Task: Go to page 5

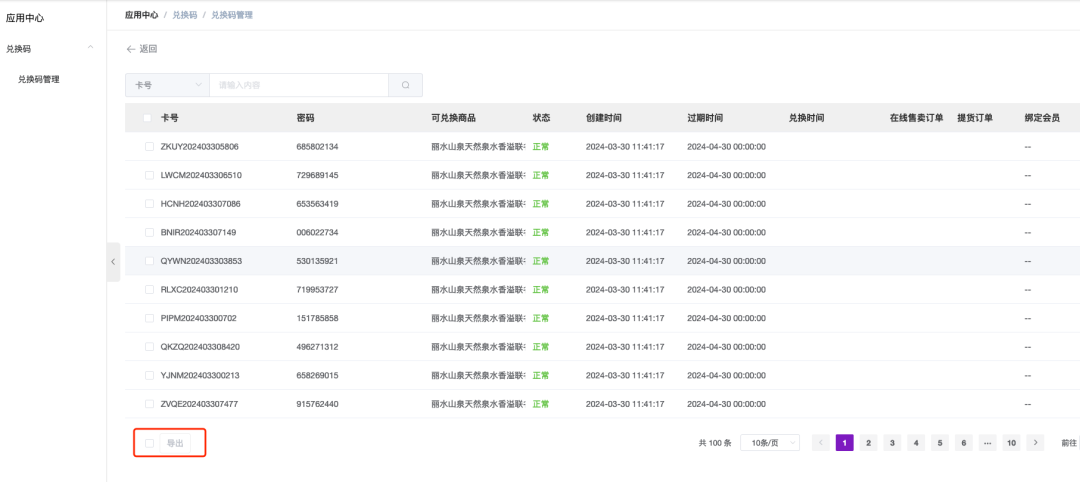Action: 939,443
